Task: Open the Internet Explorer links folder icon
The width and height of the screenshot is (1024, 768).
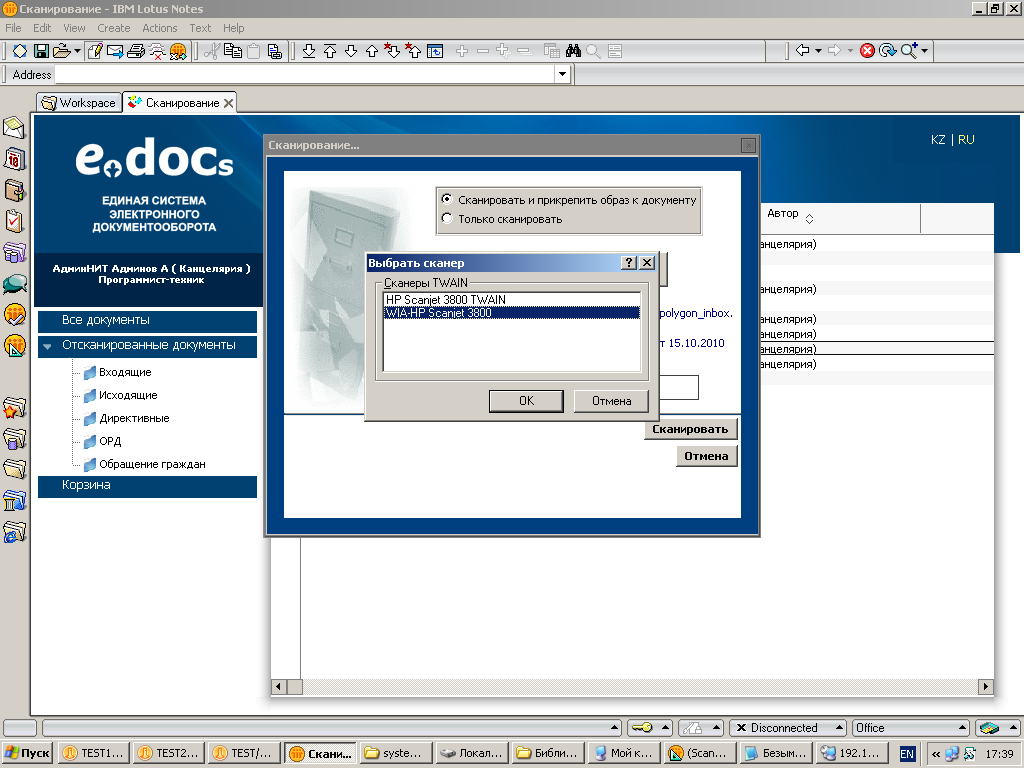Action: pos(14,532)
